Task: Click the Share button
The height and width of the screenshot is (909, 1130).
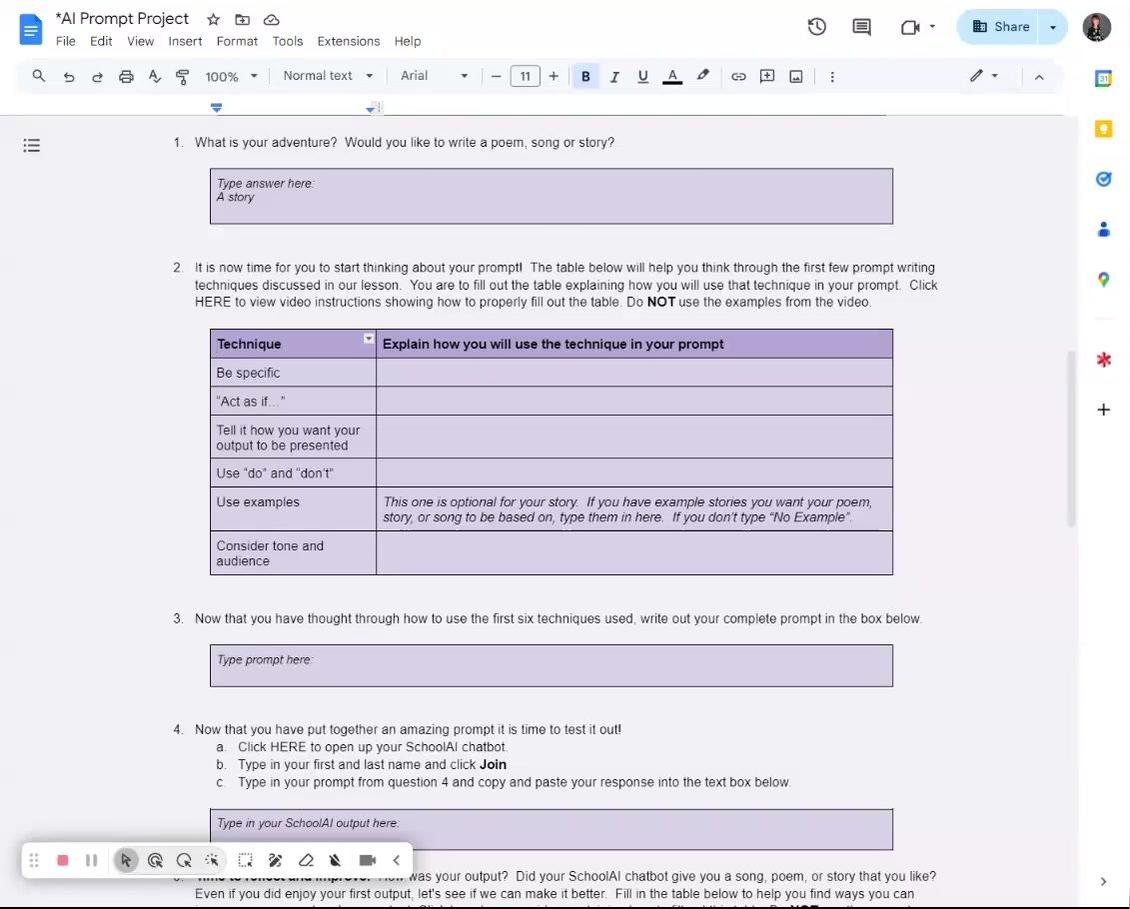Action: [x=1000, y=27]
